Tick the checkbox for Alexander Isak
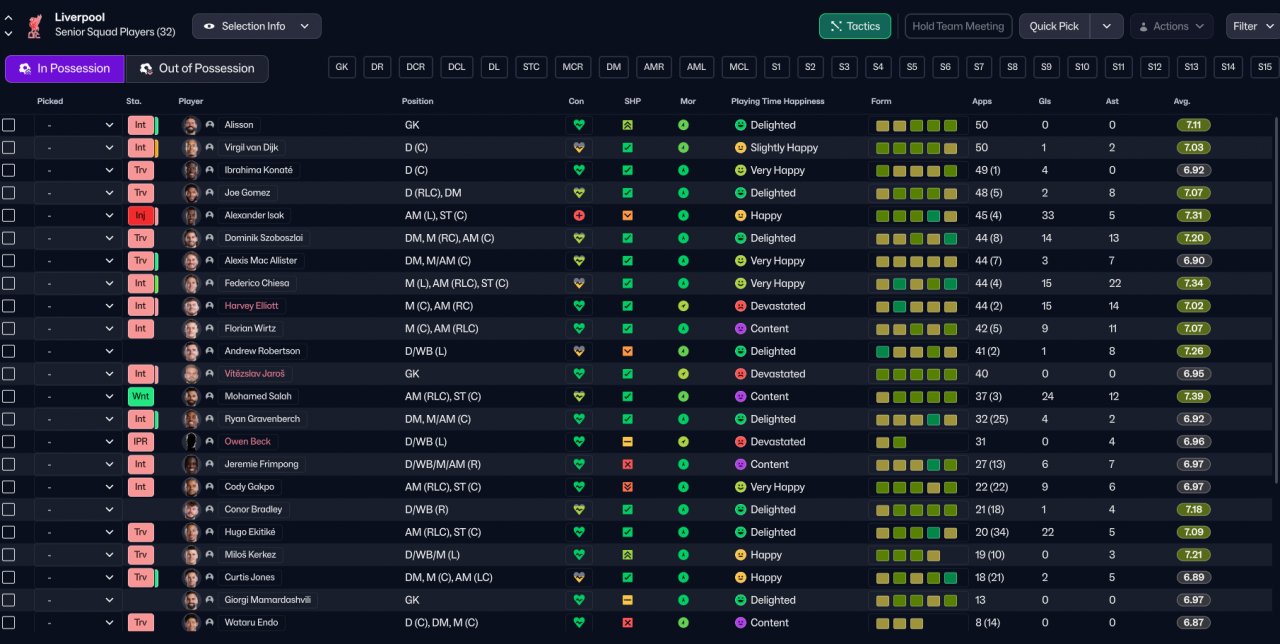The image size is (1280, 644). 9,215
